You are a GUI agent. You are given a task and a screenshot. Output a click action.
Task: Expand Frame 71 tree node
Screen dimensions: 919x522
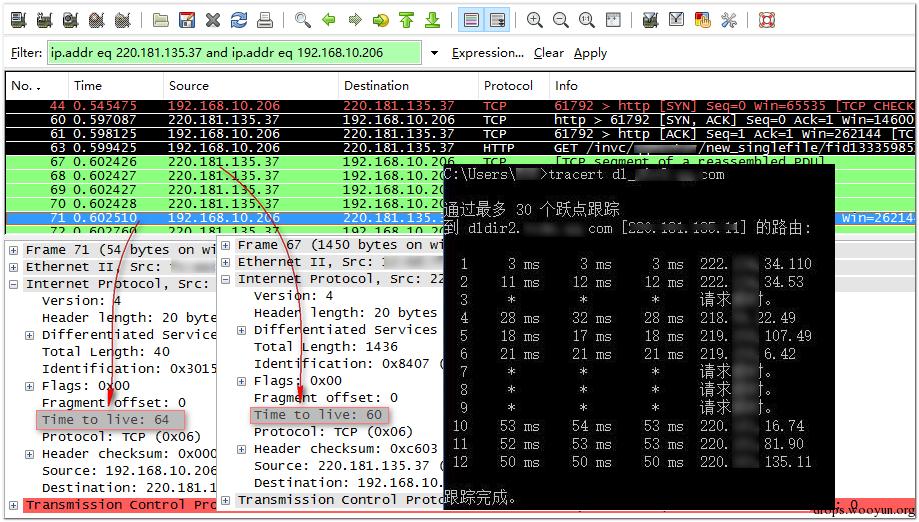(x=13, y=250)
